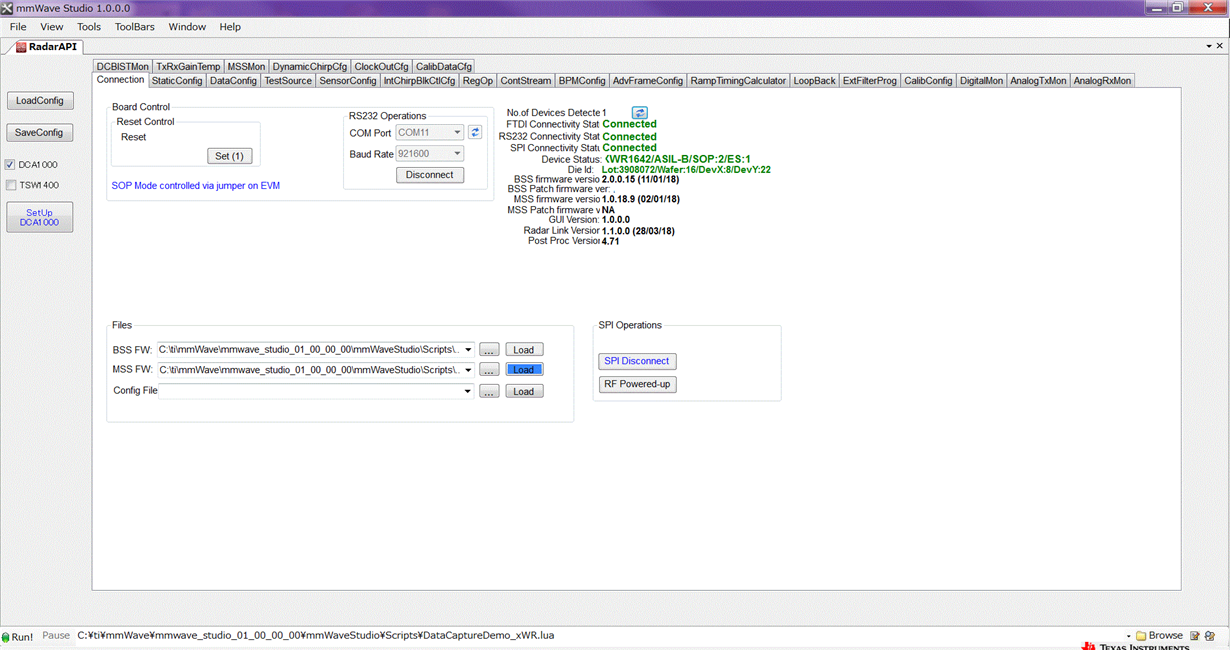Open the DCBISTMon tab
Image resolution: width=1230 pixels, height=650 pixels.
(123, 67)
